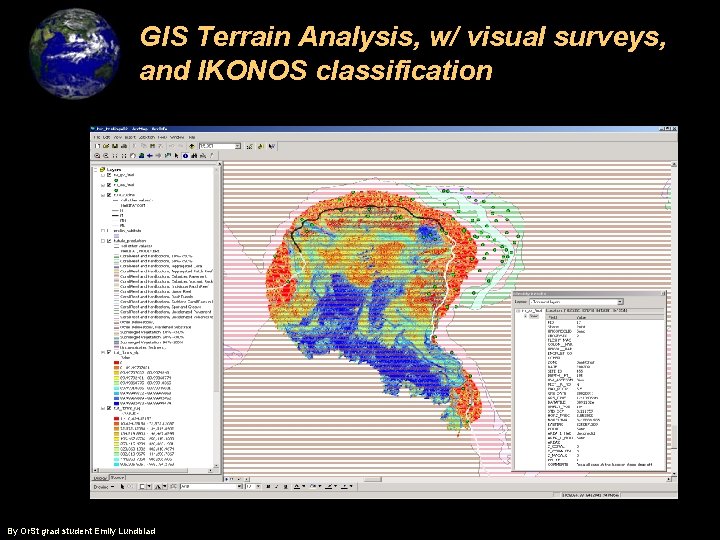Select the Identify tool icon
Screen dimensions: 720x540
(186, 156)
